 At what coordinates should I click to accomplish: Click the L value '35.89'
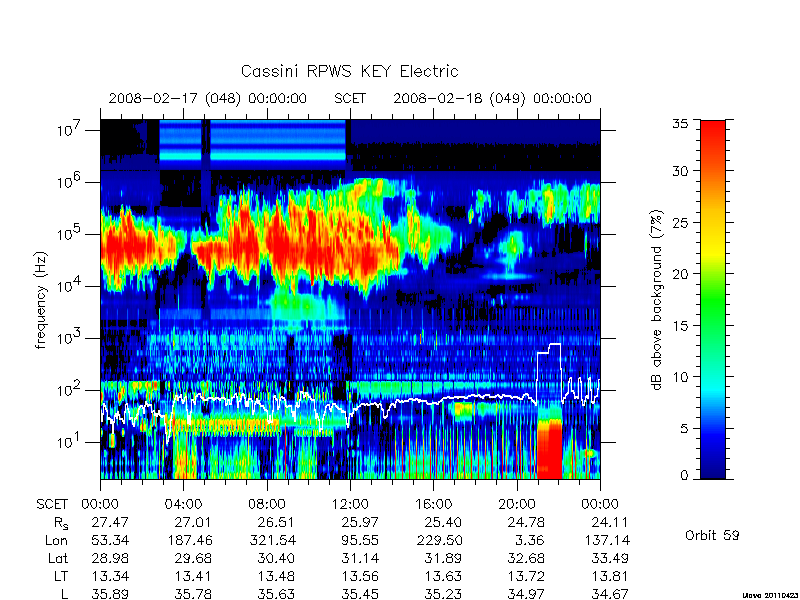110,594
